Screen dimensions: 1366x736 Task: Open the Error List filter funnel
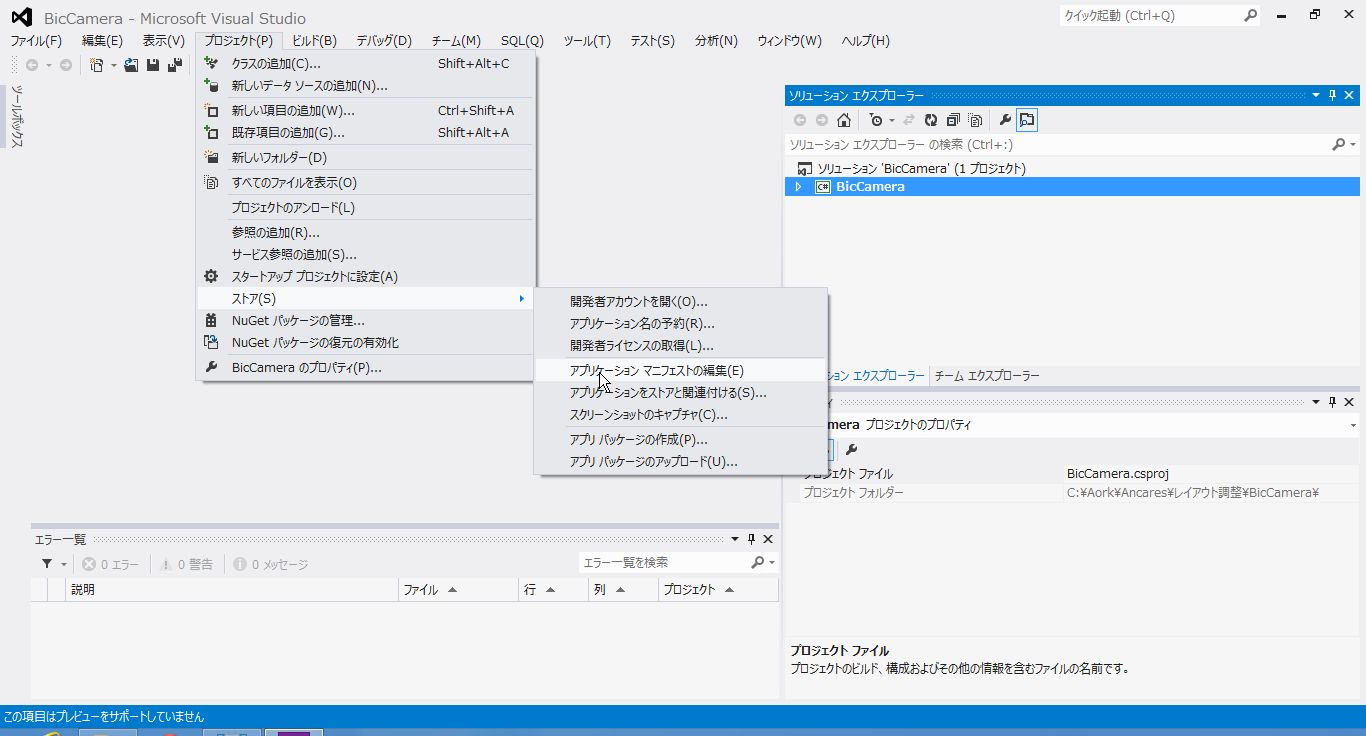[x=46, y=564]
